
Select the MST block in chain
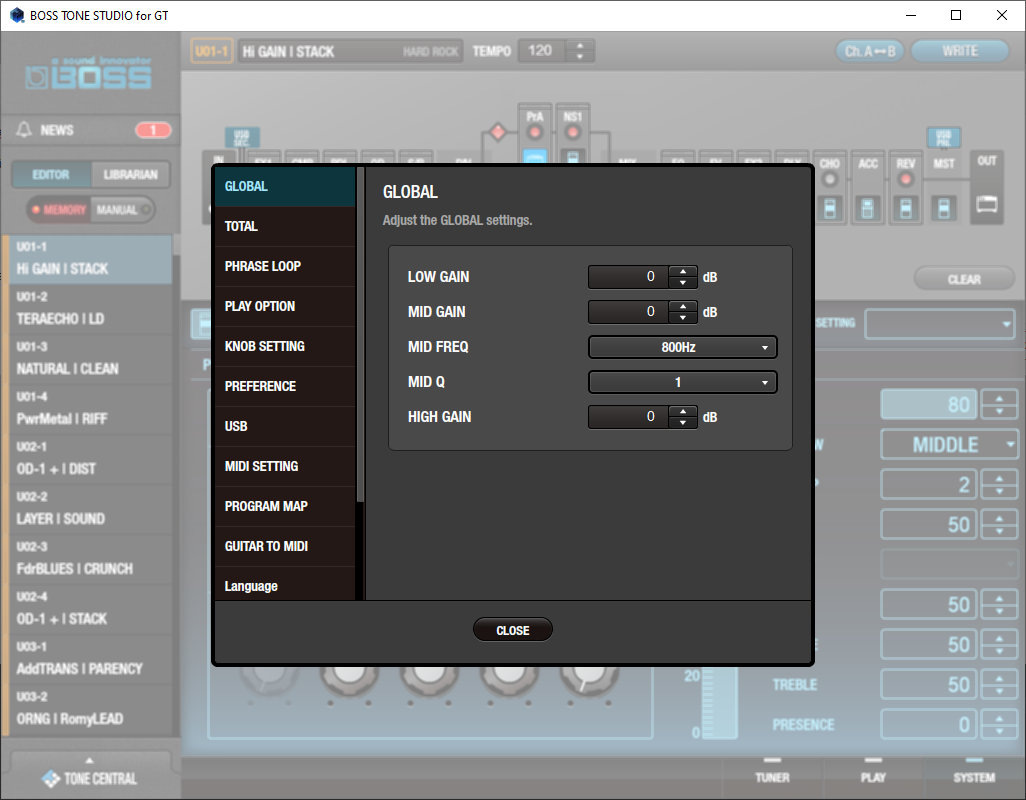(x=944, y=190)
